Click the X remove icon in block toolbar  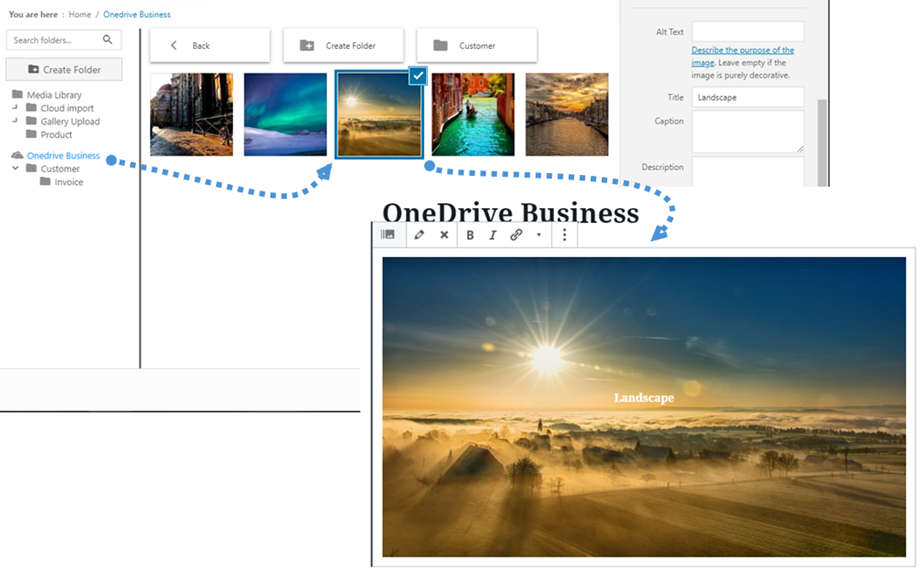[444, 235]
